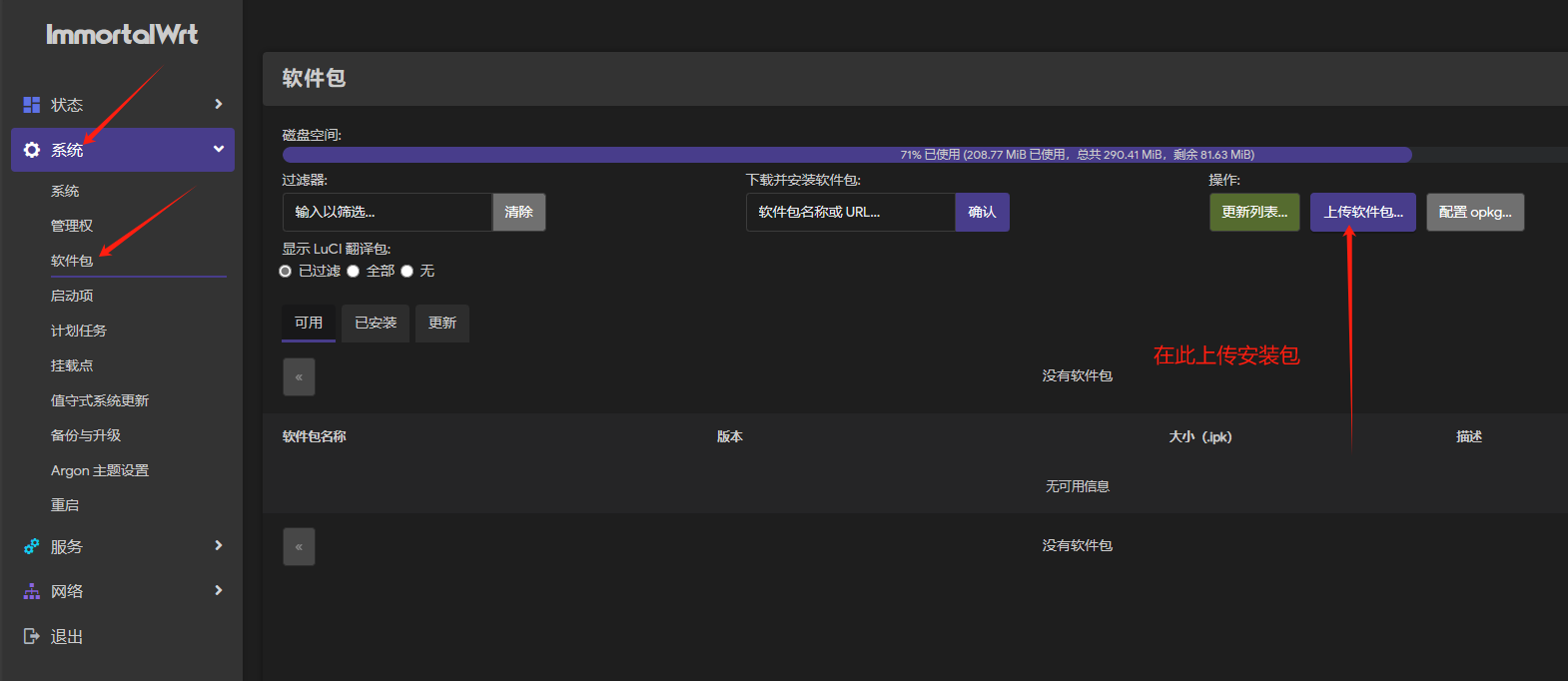Select the 已过滤 radio option
This screenshot has height=681, width=1568.
pyautogui.click(x=286, y=272)
